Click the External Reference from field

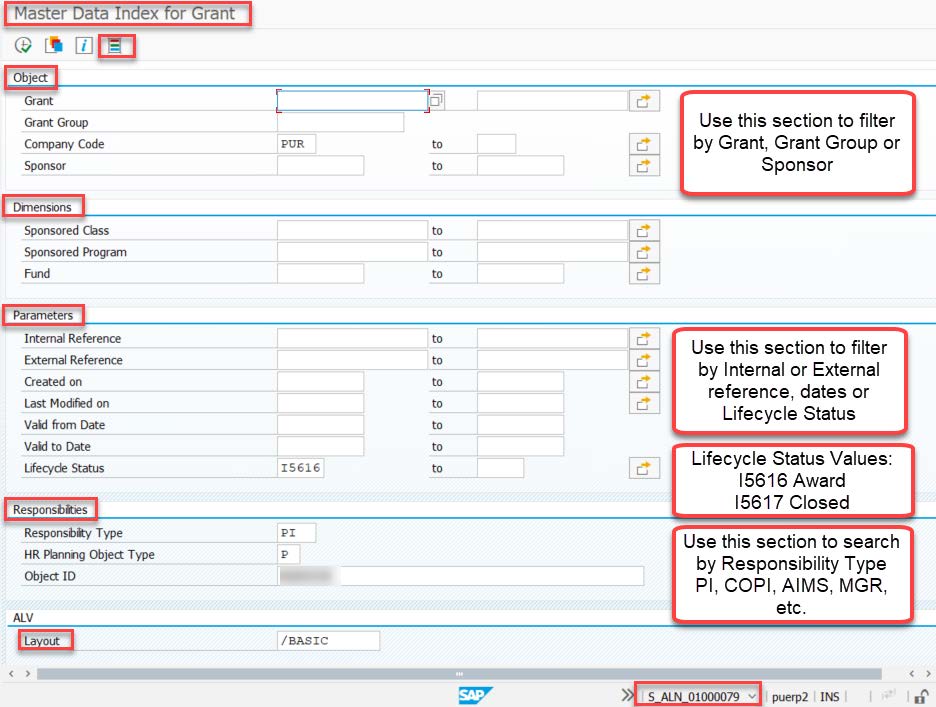click(x=352, y=360)
